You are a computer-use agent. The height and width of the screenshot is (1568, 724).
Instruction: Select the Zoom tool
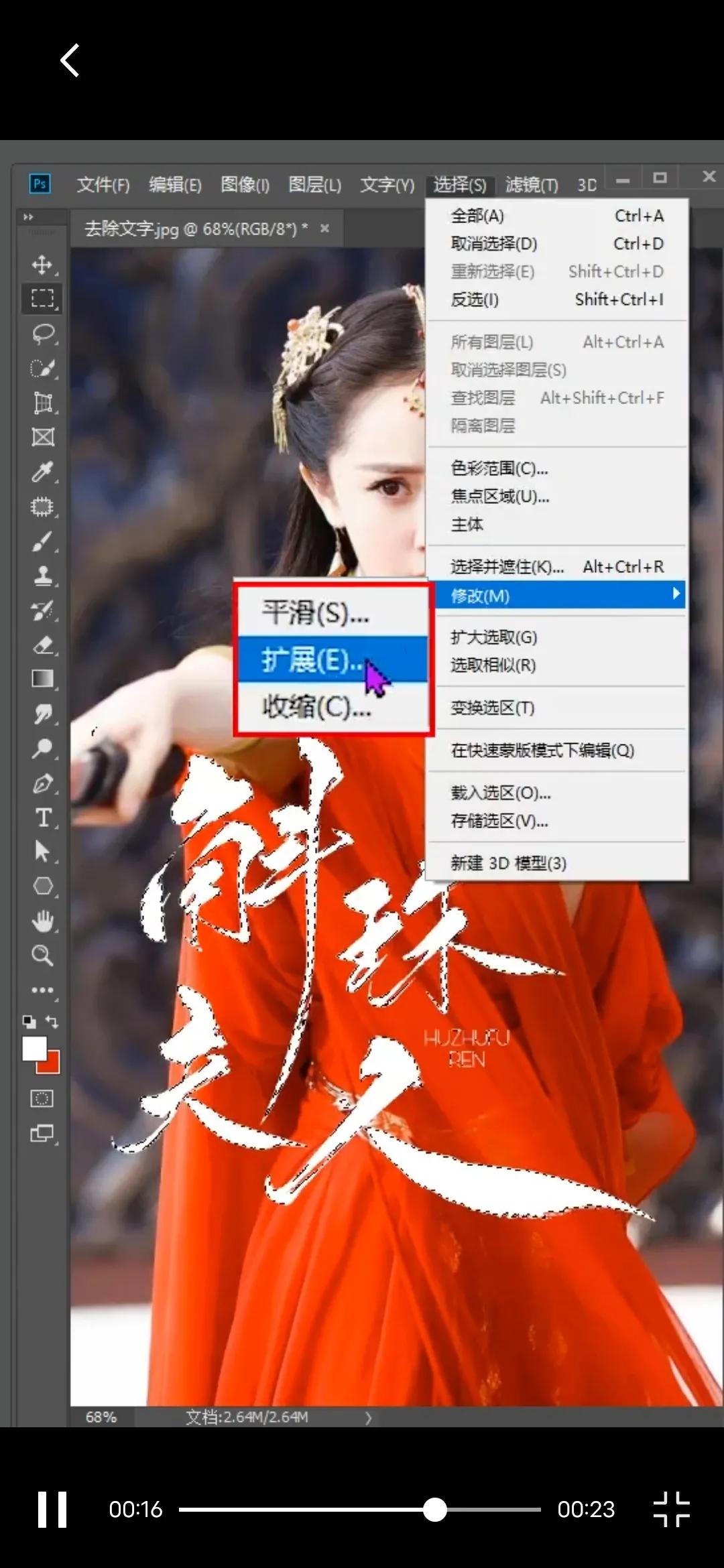pos(43,956)
